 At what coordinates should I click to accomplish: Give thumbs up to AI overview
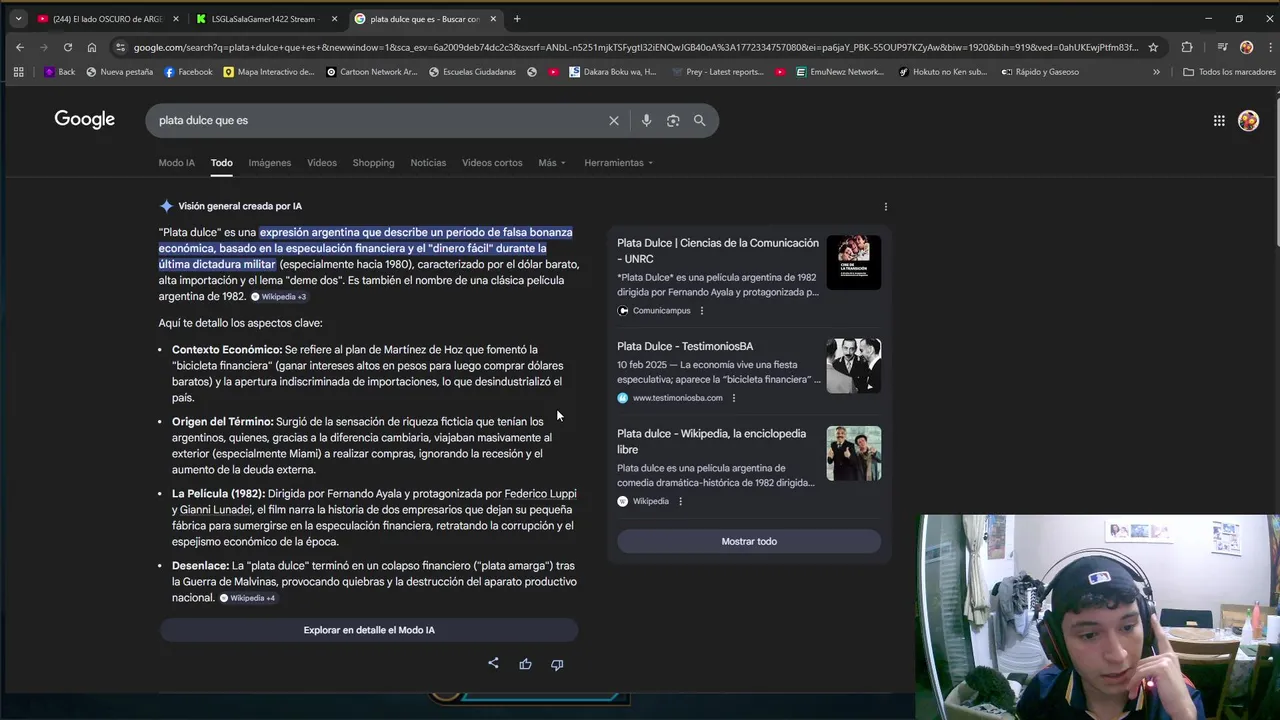525,663
